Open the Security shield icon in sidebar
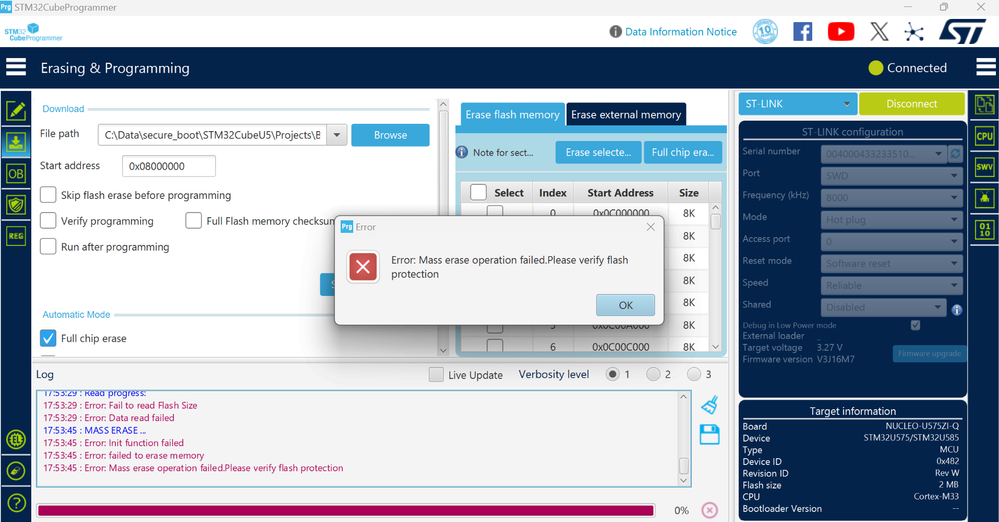The width and height of the screenshot is (999, 522). click(x=16, y=205)
